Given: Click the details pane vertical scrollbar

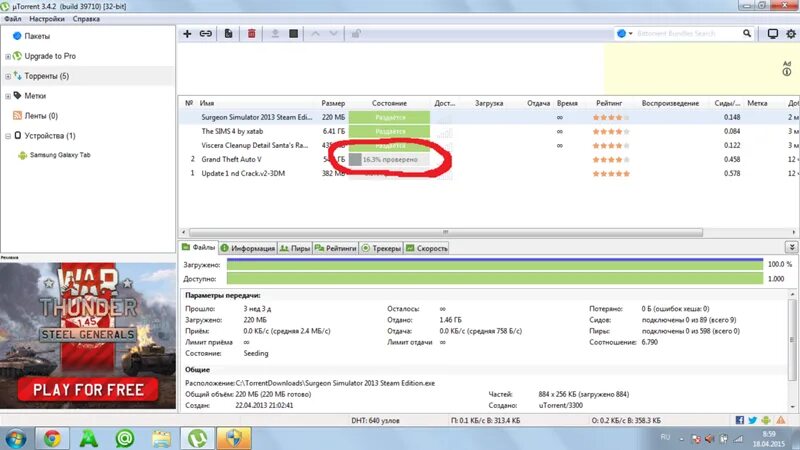Looking at the screenshot, I should [x=792, y=339].
